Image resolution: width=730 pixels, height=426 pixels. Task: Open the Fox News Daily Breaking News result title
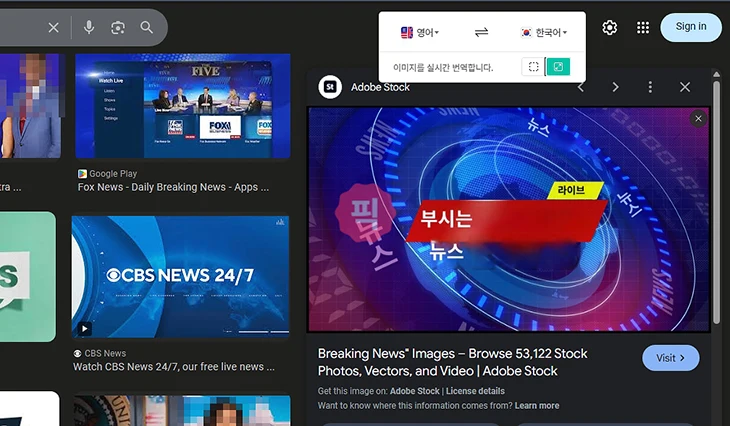(173, 187)
